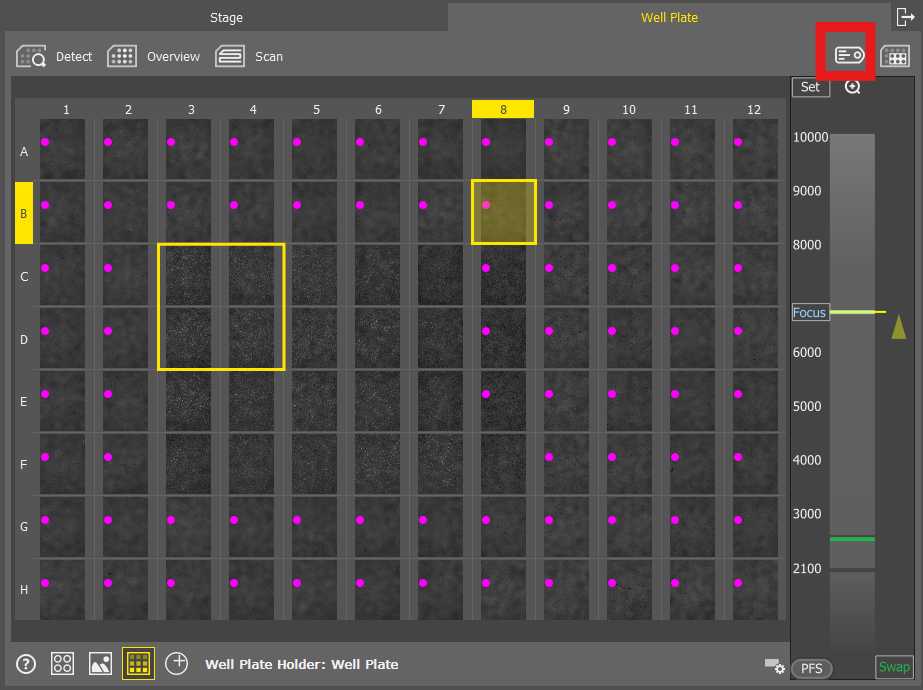The image size is (923, 690).
Task: Click the image picture icon in bottom bar
Action: (x=100, y=663)
